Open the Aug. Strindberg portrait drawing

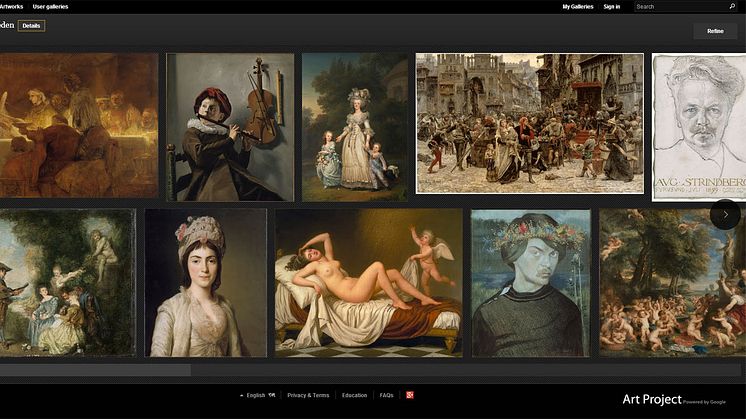pyautogui.click(x=699, y=127)
